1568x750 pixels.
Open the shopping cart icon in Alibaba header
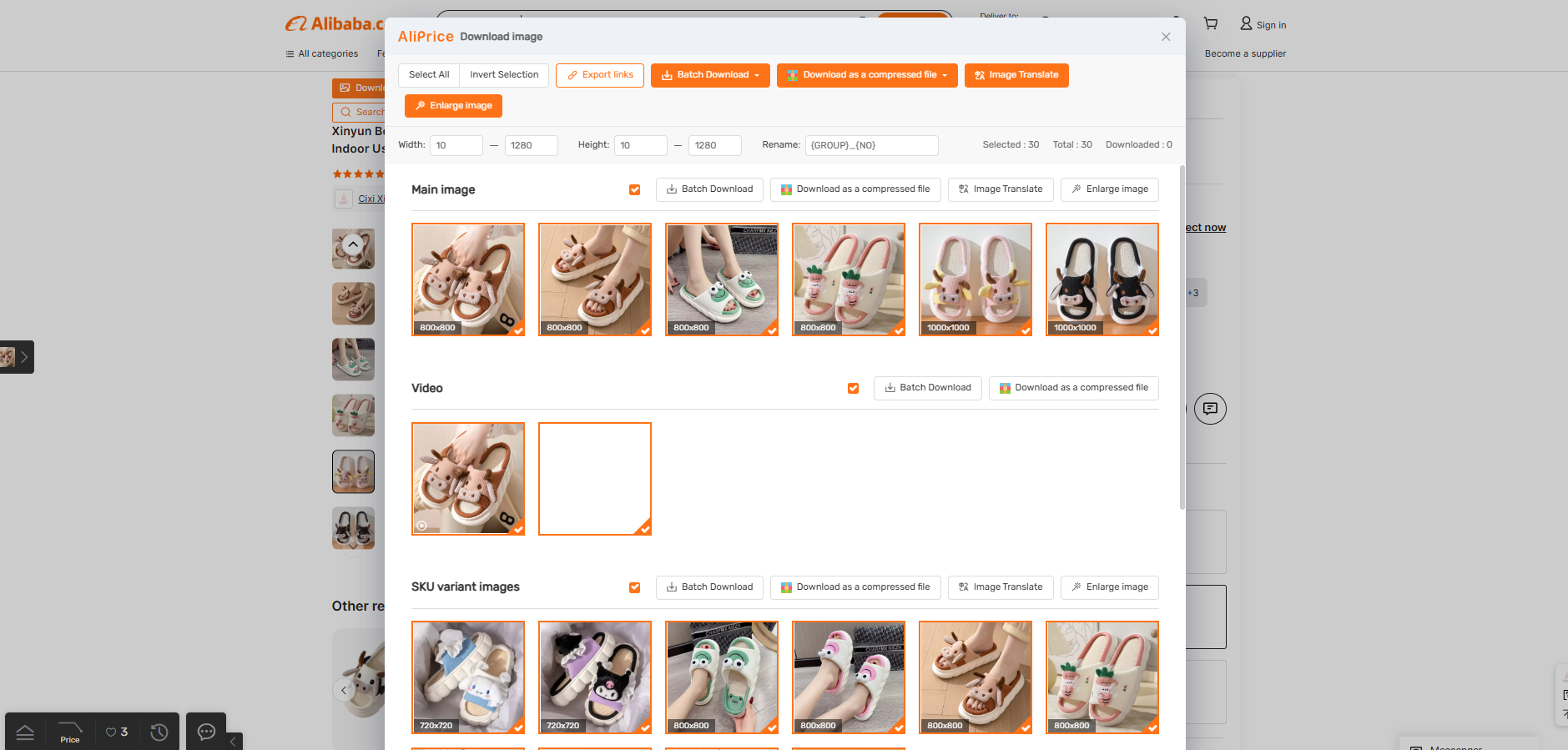click(1211, 24)
